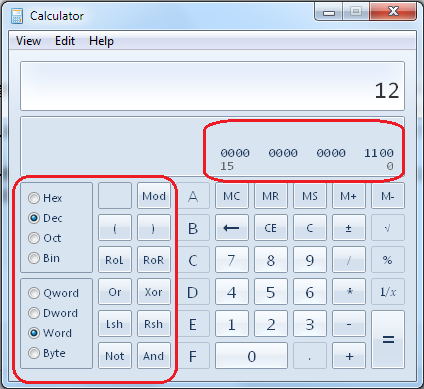Clear memory with MC
424x389 pixels.
(232, 196)
